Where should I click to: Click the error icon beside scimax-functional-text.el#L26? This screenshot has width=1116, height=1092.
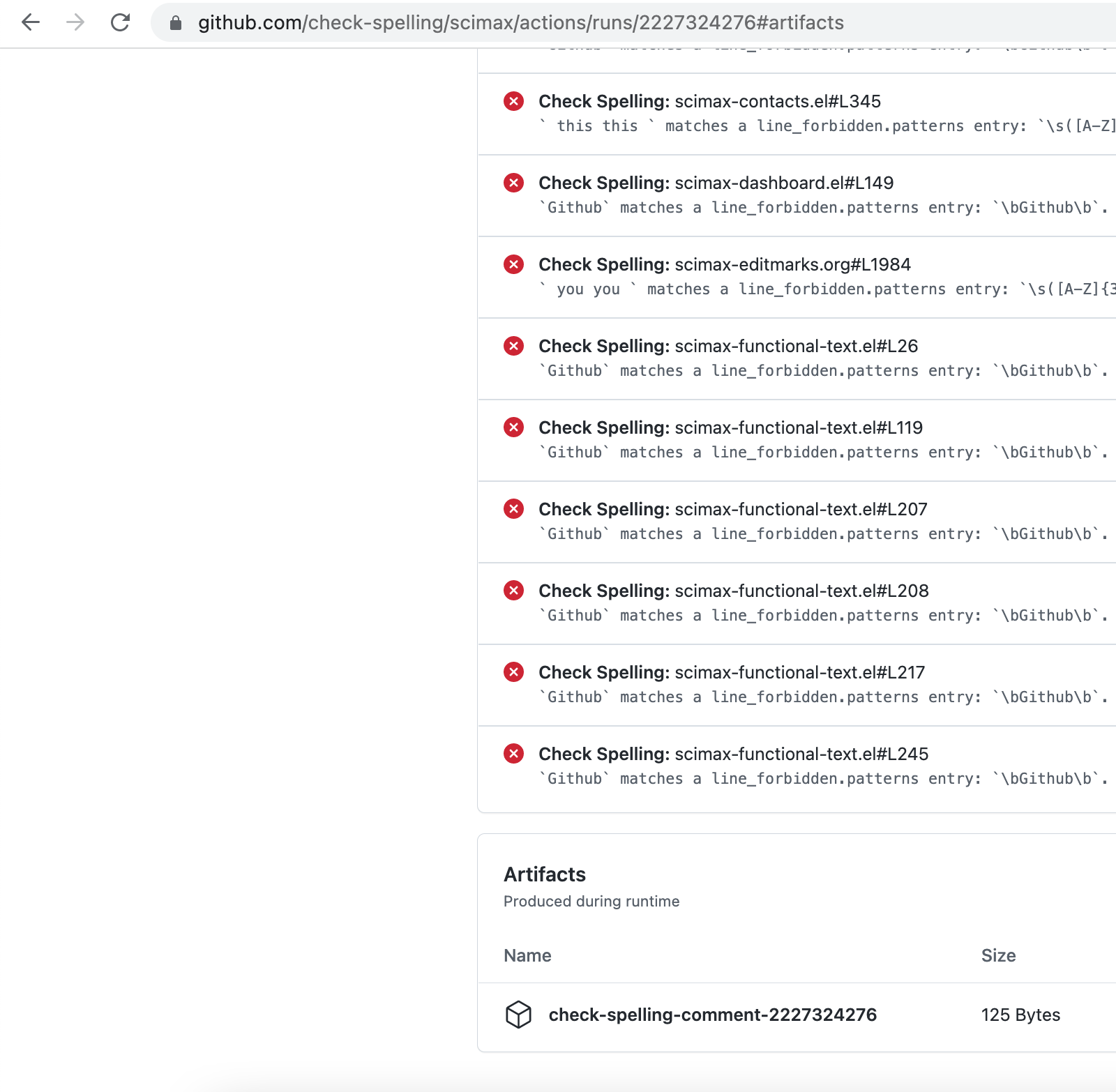514,346
